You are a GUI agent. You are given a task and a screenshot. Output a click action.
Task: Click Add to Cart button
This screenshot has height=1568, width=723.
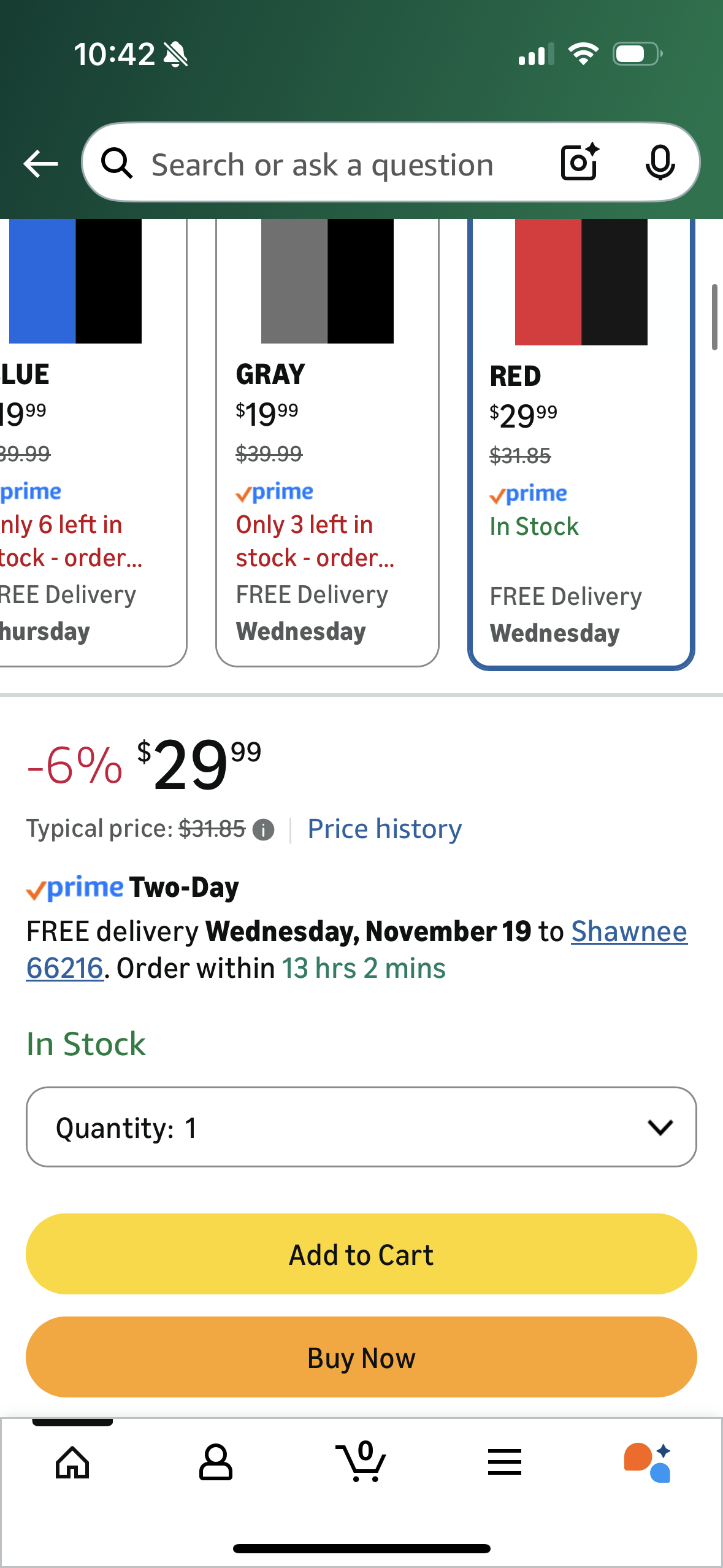tap(361, 1254)
